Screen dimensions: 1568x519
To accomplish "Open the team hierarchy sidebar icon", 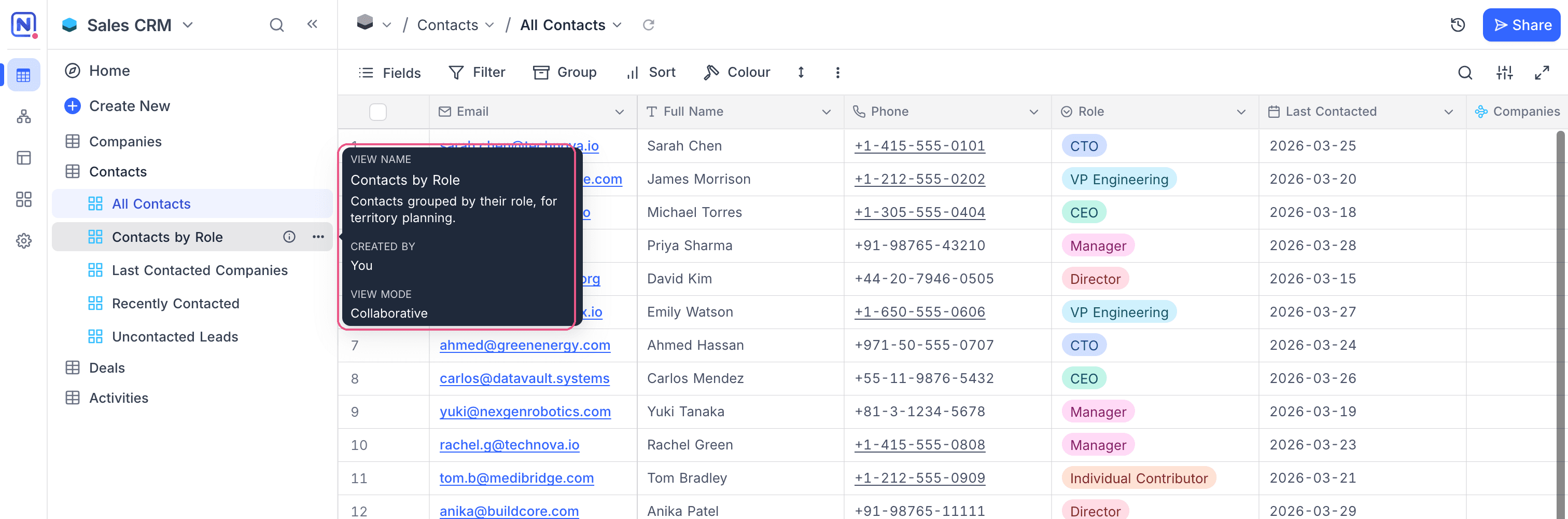I will coord(24,116).
